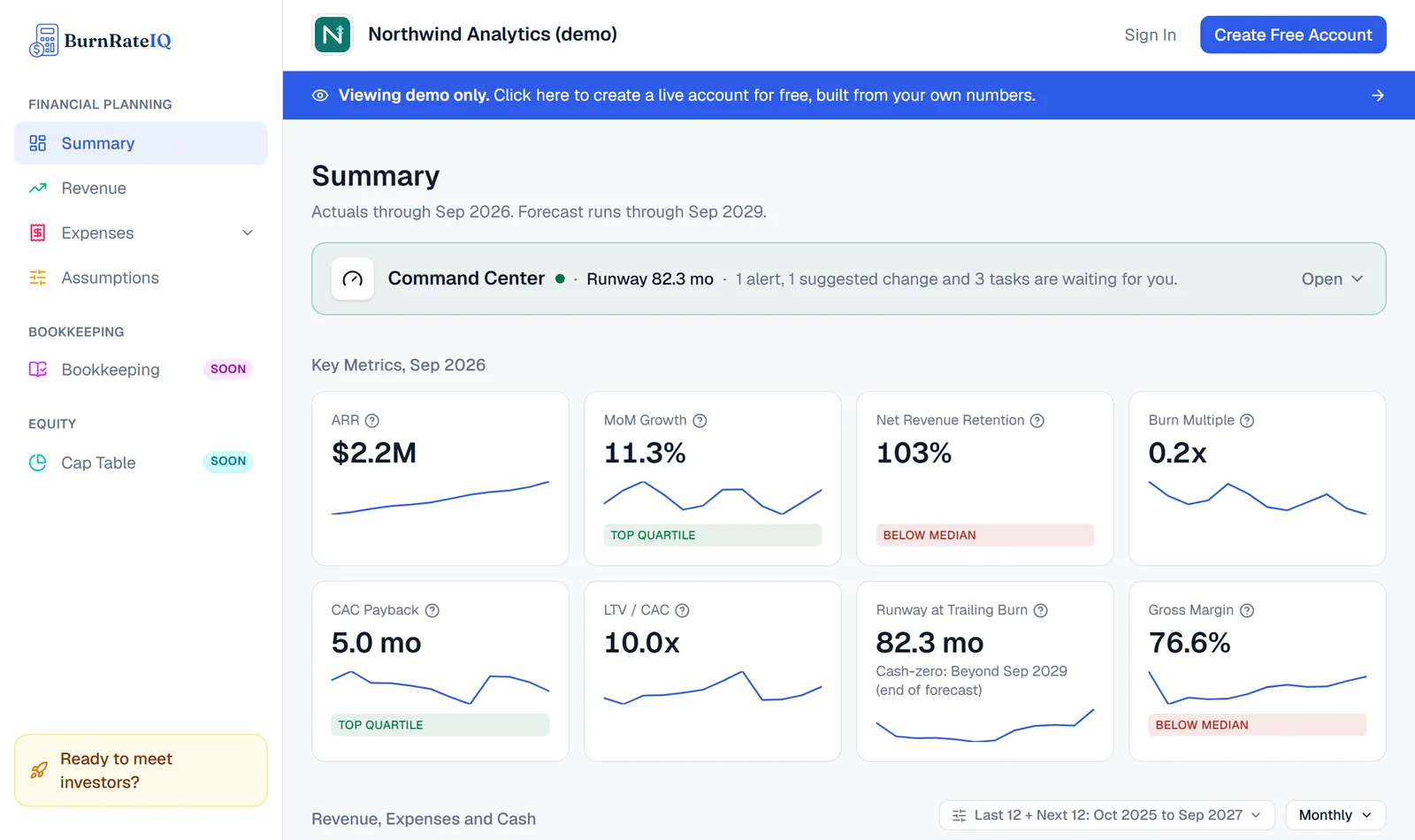Open the Net Revenue Retention help icon
Screen dimensions: 1415x840
point(1037,421)
